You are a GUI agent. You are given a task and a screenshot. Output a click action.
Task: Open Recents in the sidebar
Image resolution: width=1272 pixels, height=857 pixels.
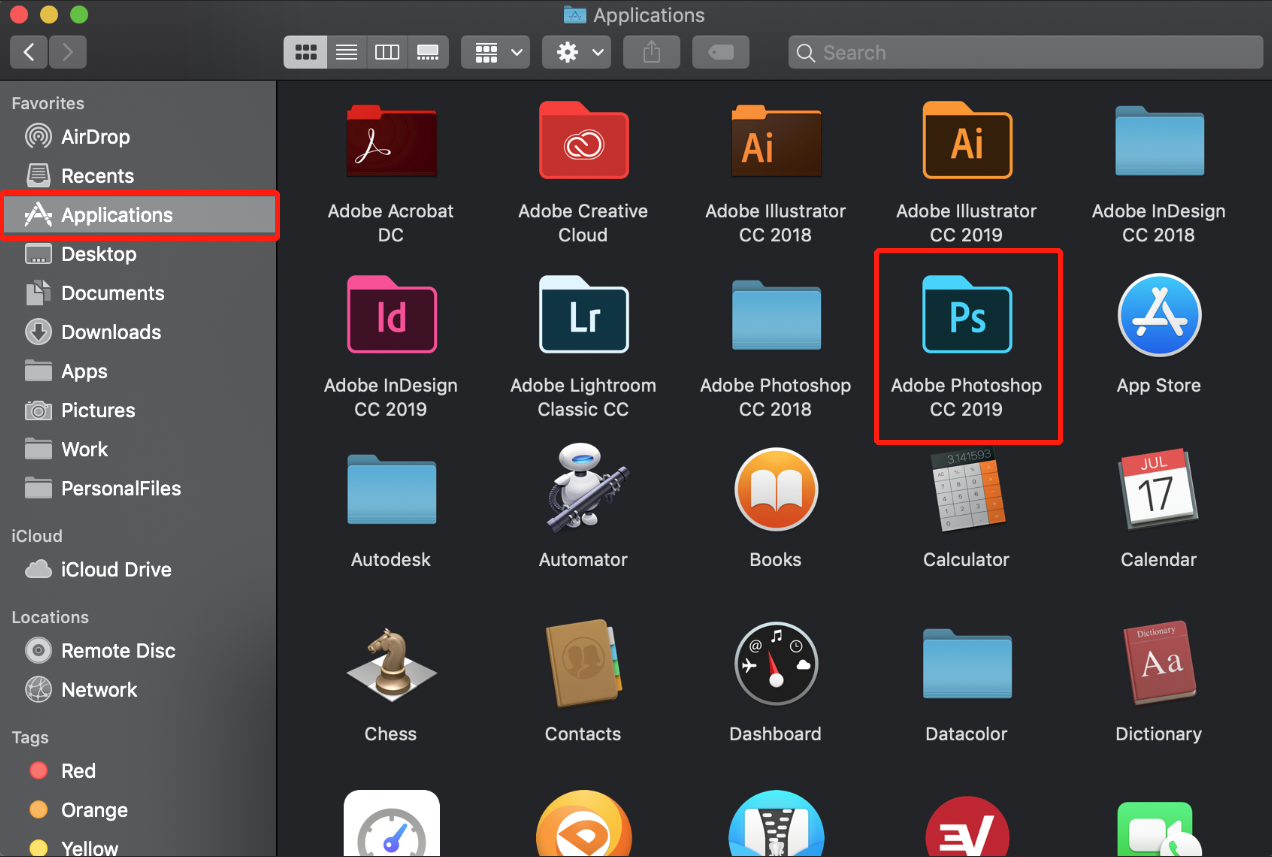[x=138, y=176]
